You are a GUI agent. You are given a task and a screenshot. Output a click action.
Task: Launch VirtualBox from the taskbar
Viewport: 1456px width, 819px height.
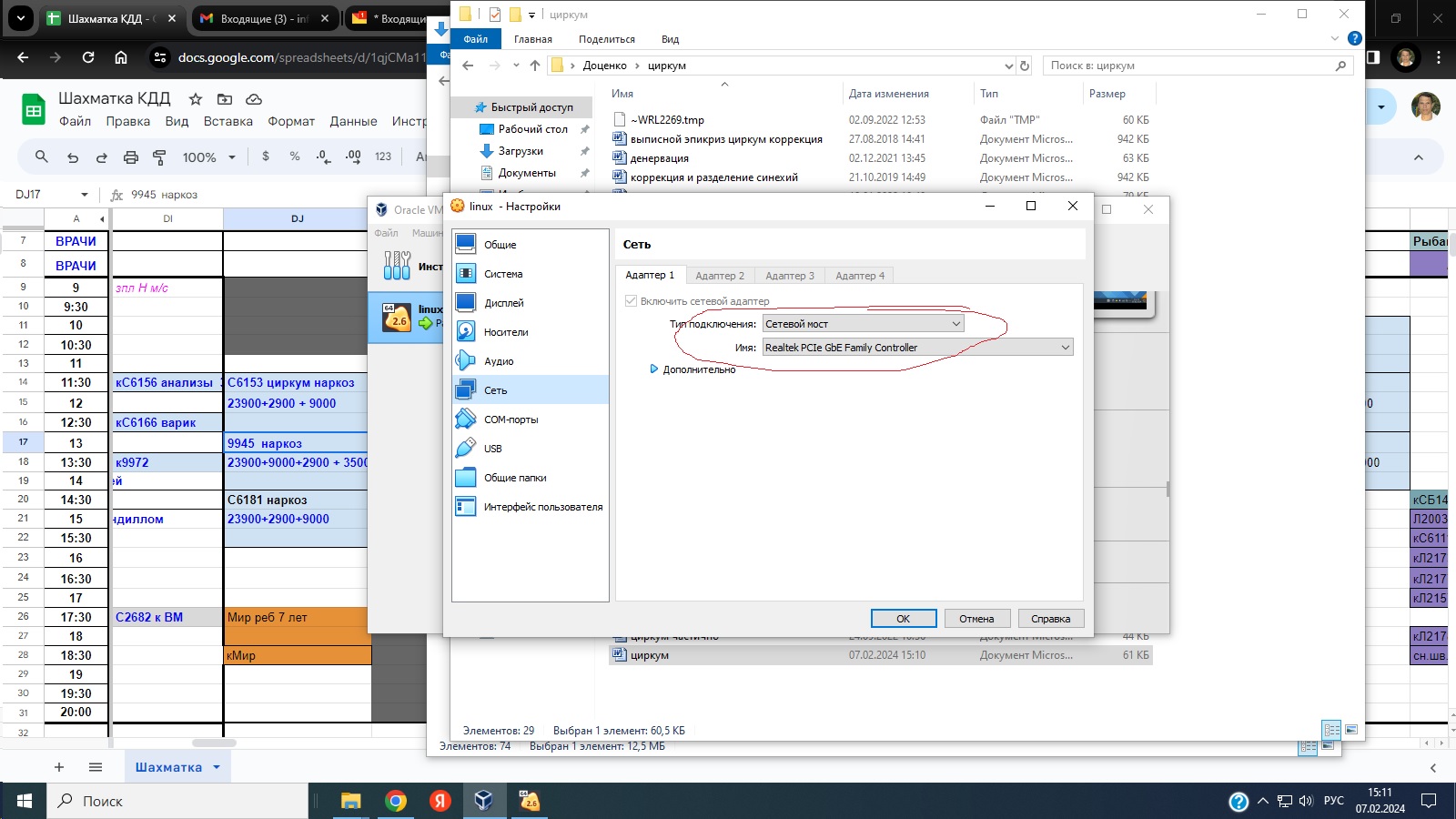[484, 801]
